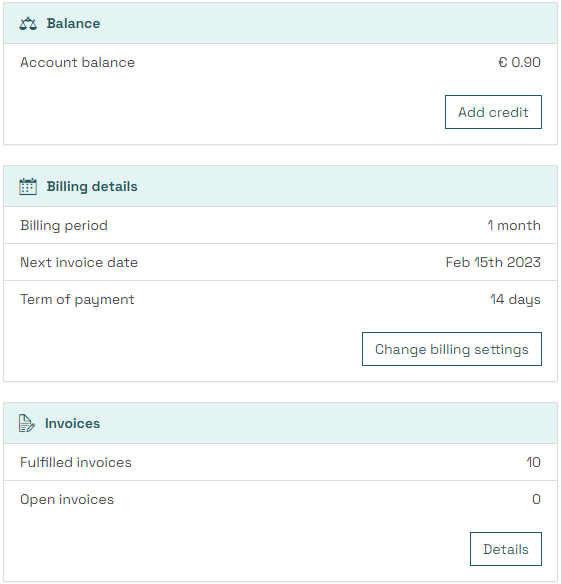The width and height of the screenshot is (561, 584).
Task: Click the Add credit button
Action: [x=493, y=112]
